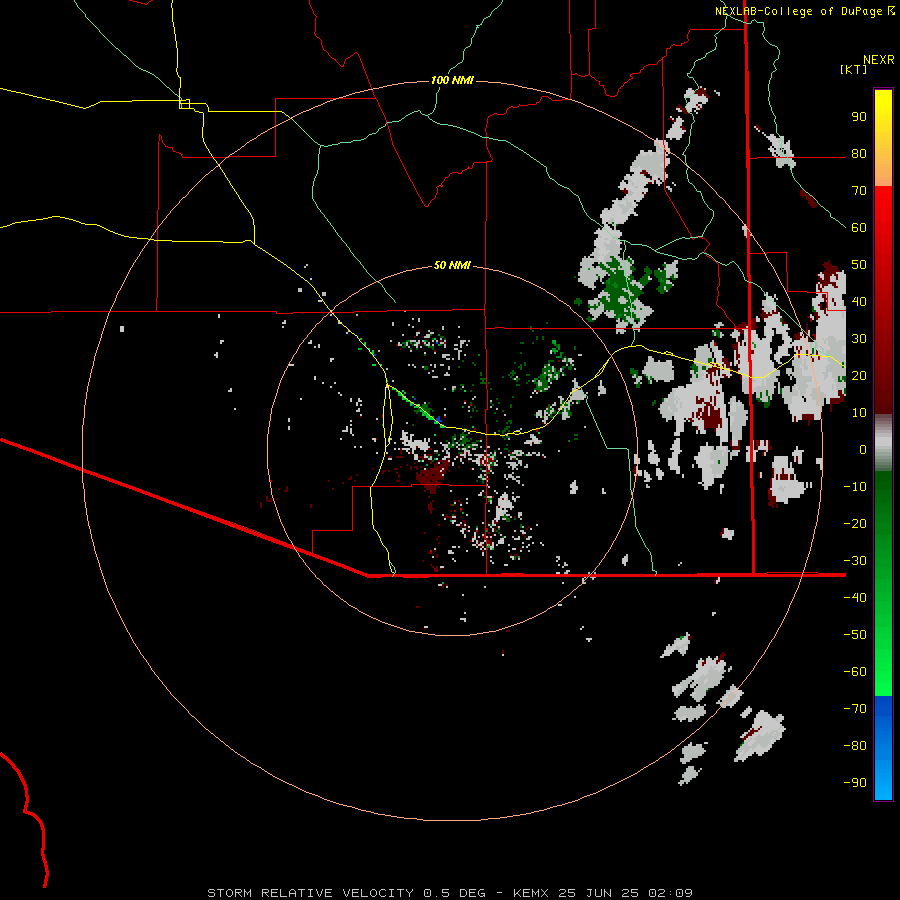Click the "02:09" timestamp text
The width and height of the screenshot is (900, 900).
point(670,893)
